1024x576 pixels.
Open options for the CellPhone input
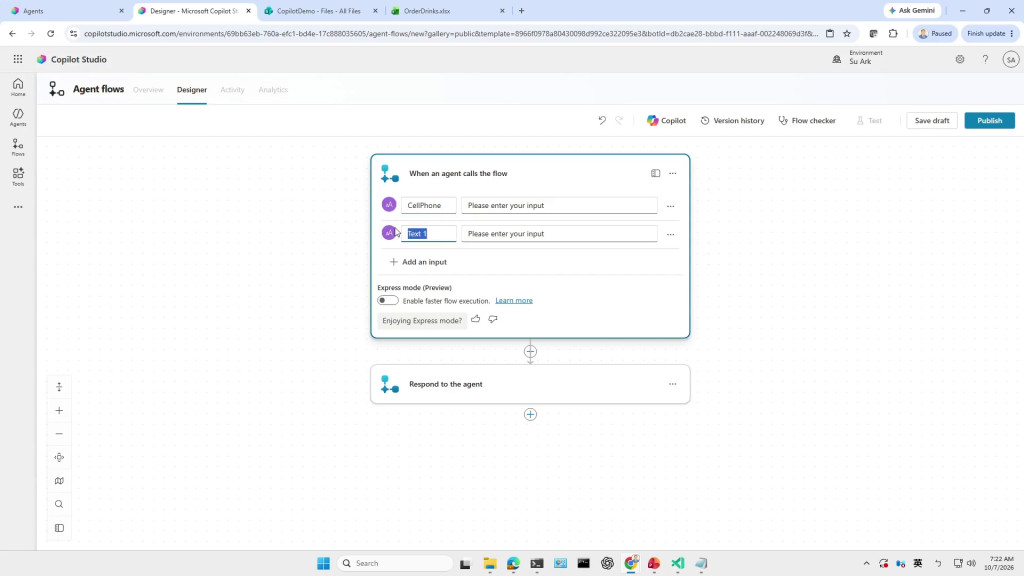coord(671,206)
